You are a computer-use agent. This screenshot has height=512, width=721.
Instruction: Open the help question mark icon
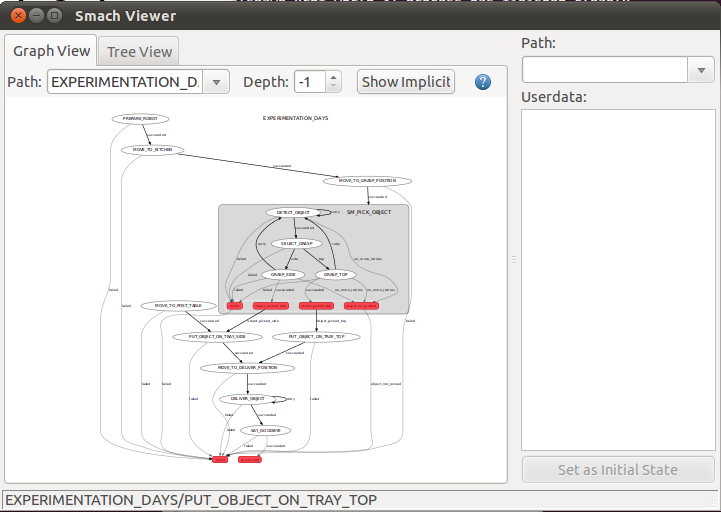pos(483,82)
